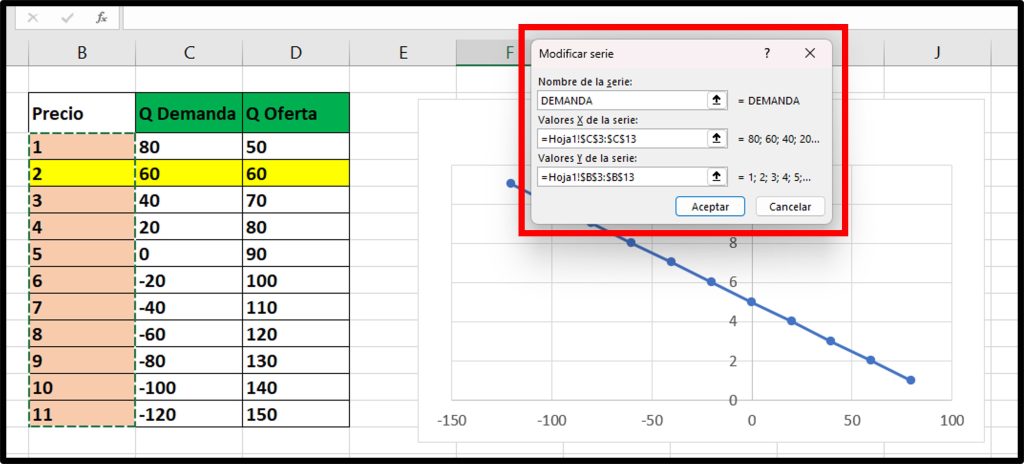The image size is (1024, 464).
Task: Select the Q Oferta header cell
Action: coord(296,113)
